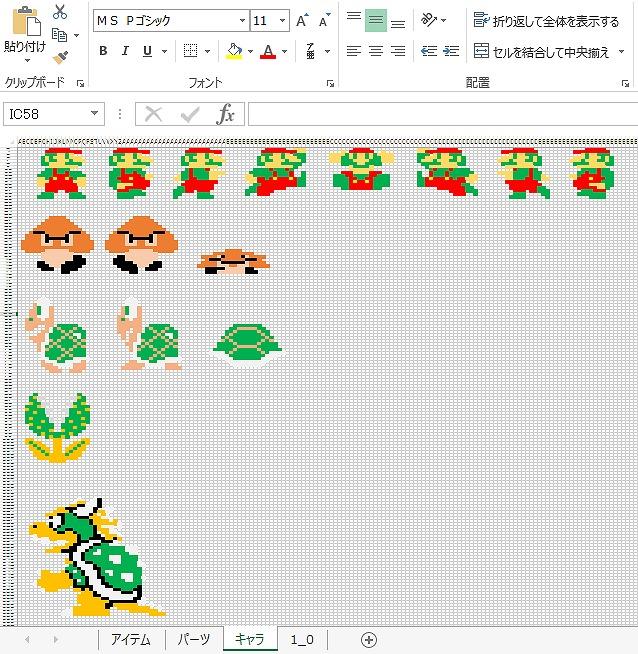Increase font size with the large A icon
Image resolution: width=638 pixels, height=654 pixels.
(302, 21)
